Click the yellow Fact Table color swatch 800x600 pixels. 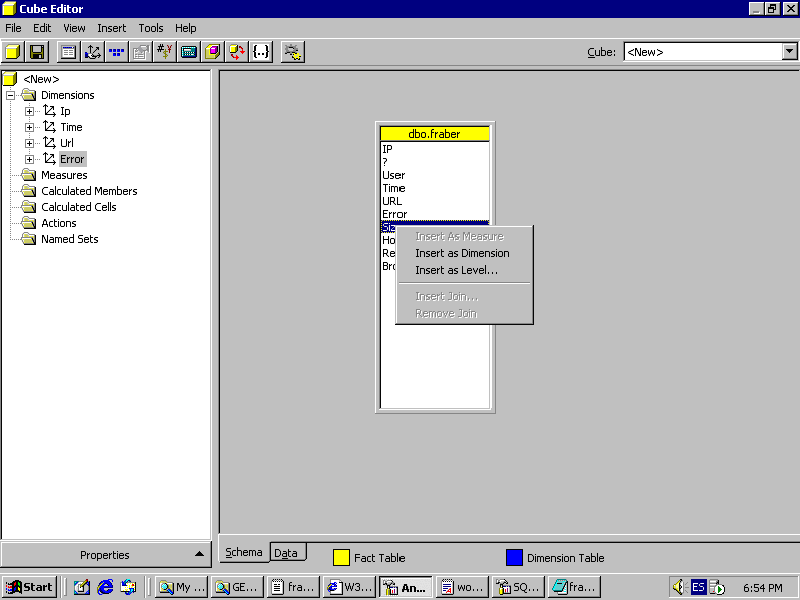[341, 558]
